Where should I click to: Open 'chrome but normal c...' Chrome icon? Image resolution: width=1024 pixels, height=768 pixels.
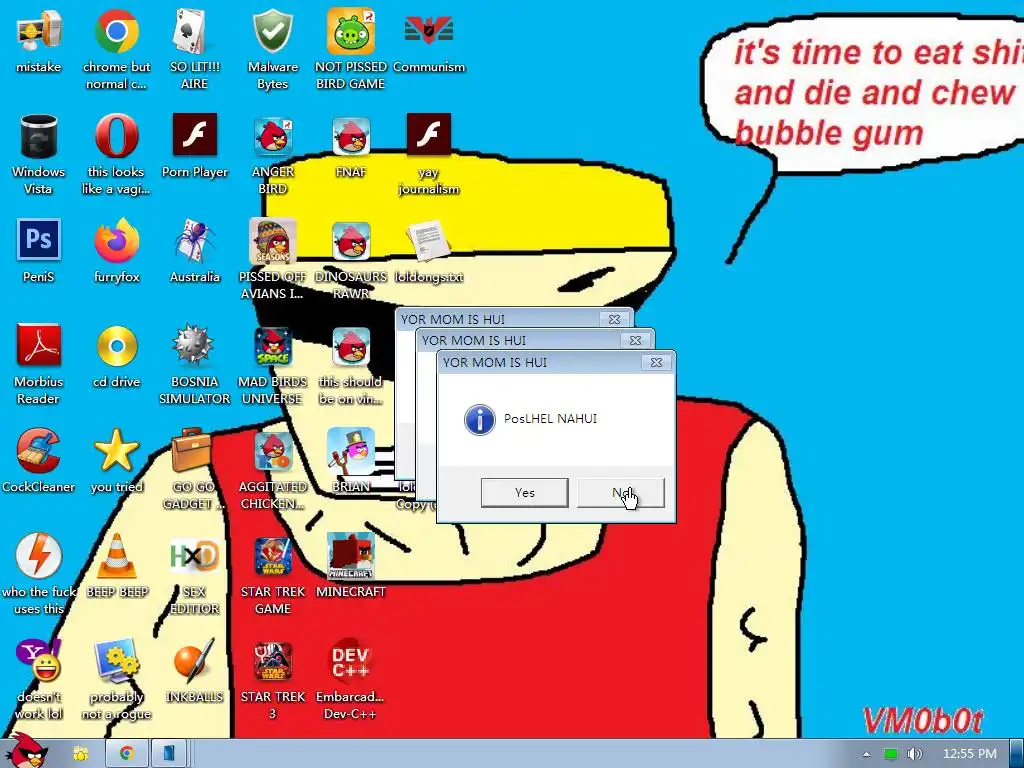(116, 31)
